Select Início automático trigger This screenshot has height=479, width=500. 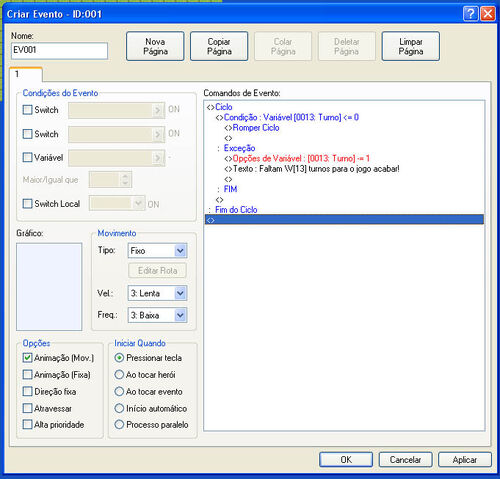tap(119, 408)
